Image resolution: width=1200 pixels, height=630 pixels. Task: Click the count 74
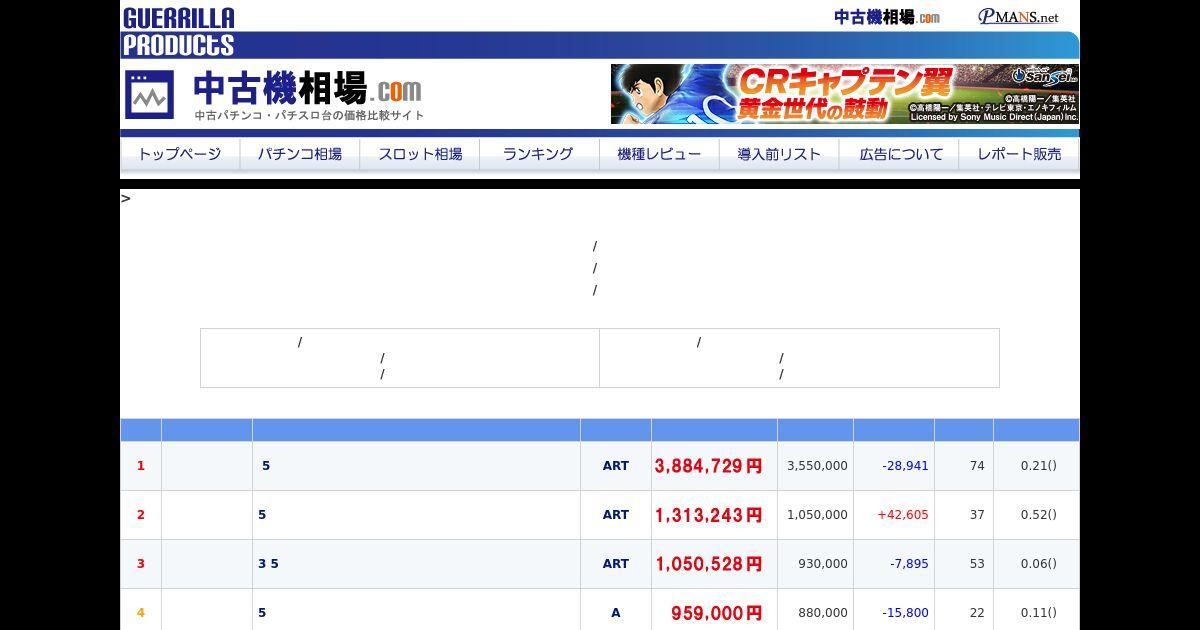[x=977, y=466]
